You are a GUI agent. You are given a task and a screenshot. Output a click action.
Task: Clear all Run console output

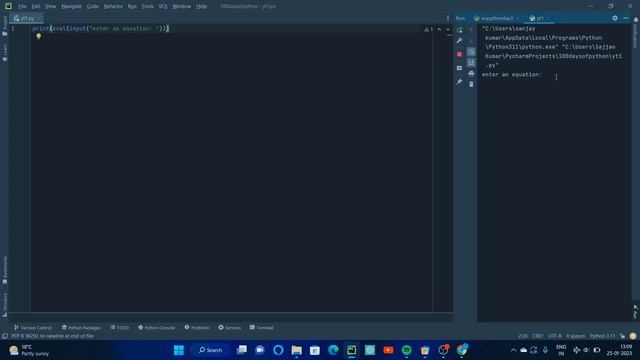point(471,84)
